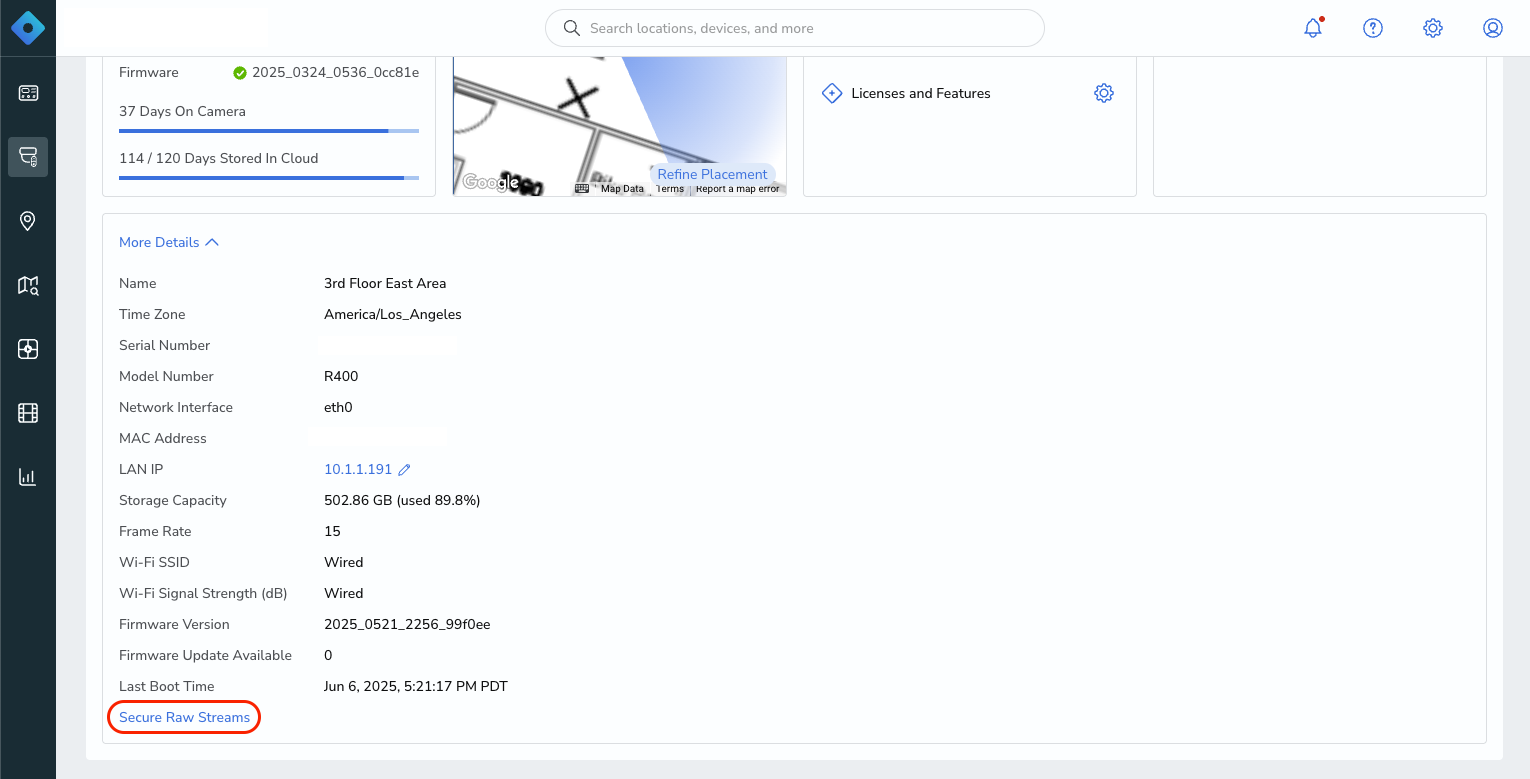Click the America/Los_Angeles time zone value
Image resolution: width=1530 pixels, height=779 pixels.
[x=393, y=314]
